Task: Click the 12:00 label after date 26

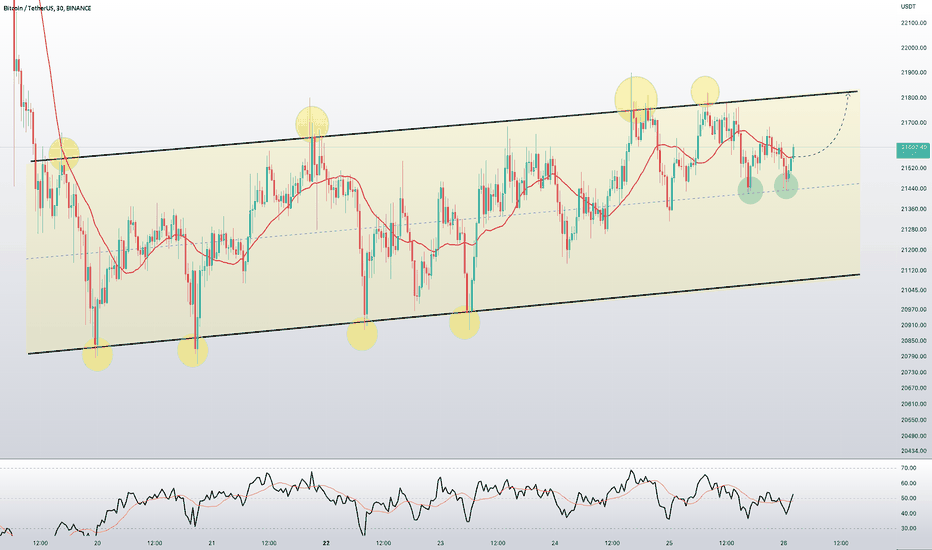Action: point(840,543)
